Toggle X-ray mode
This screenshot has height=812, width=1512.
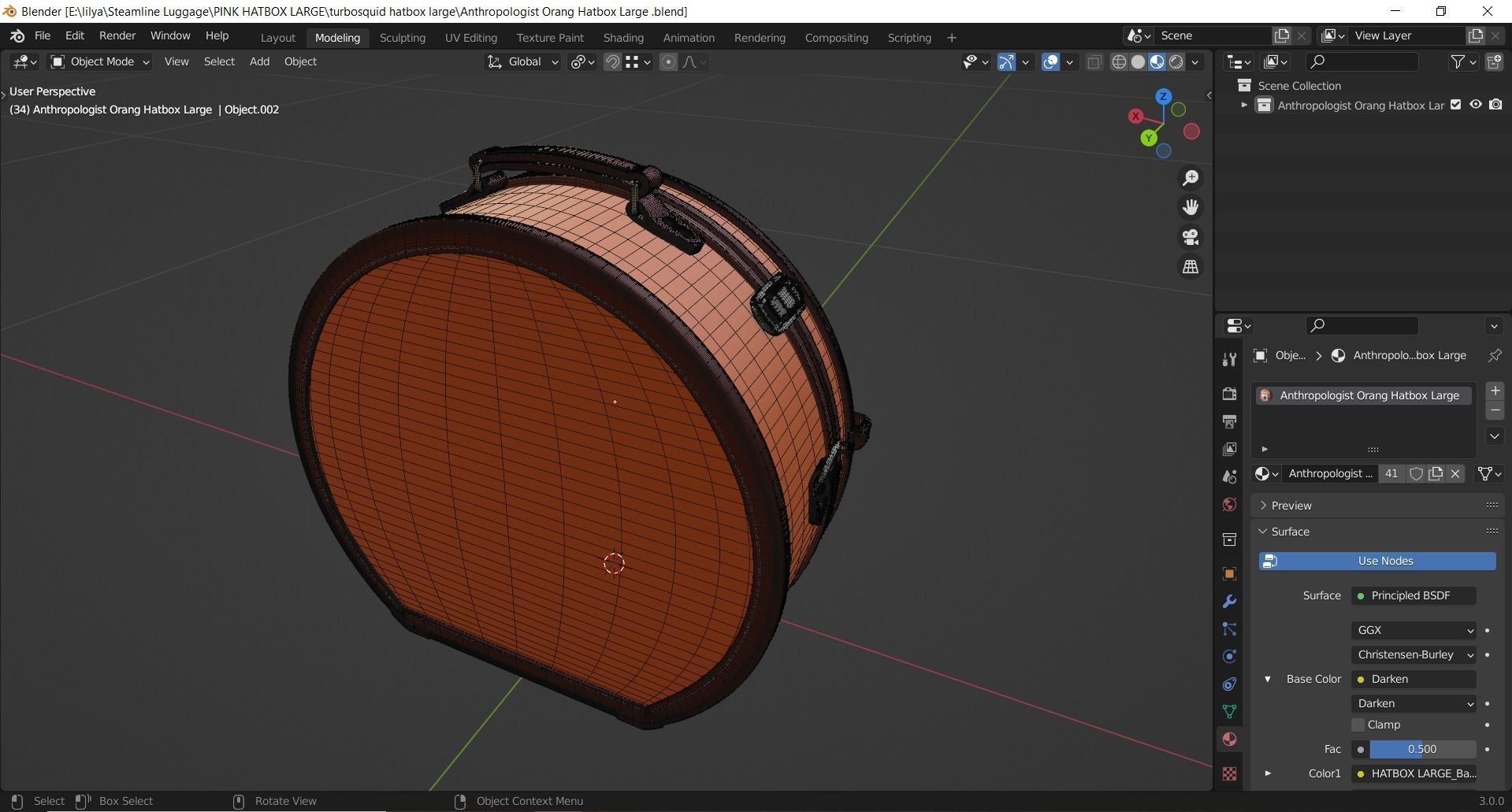pyautogui.click(x=1094, y=61)
